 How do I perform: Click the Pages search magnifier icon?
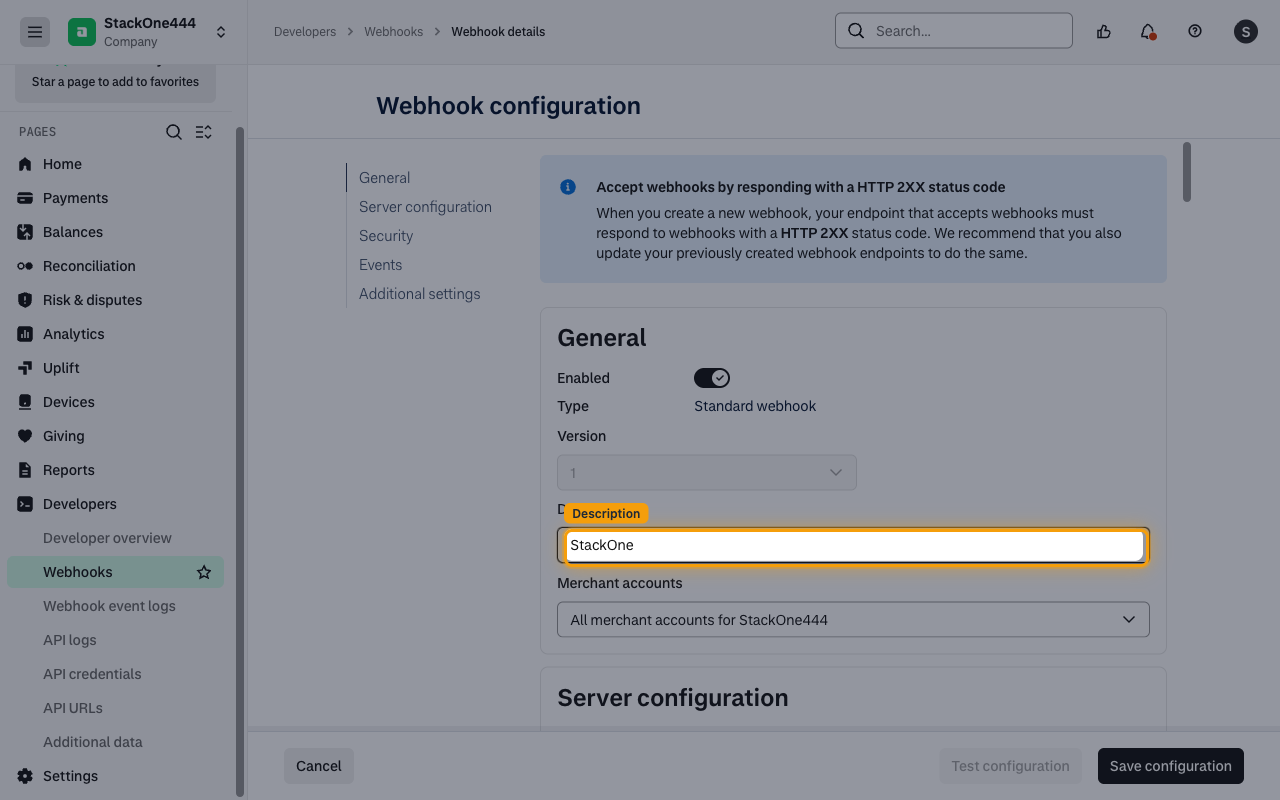(x=174, y=132)
